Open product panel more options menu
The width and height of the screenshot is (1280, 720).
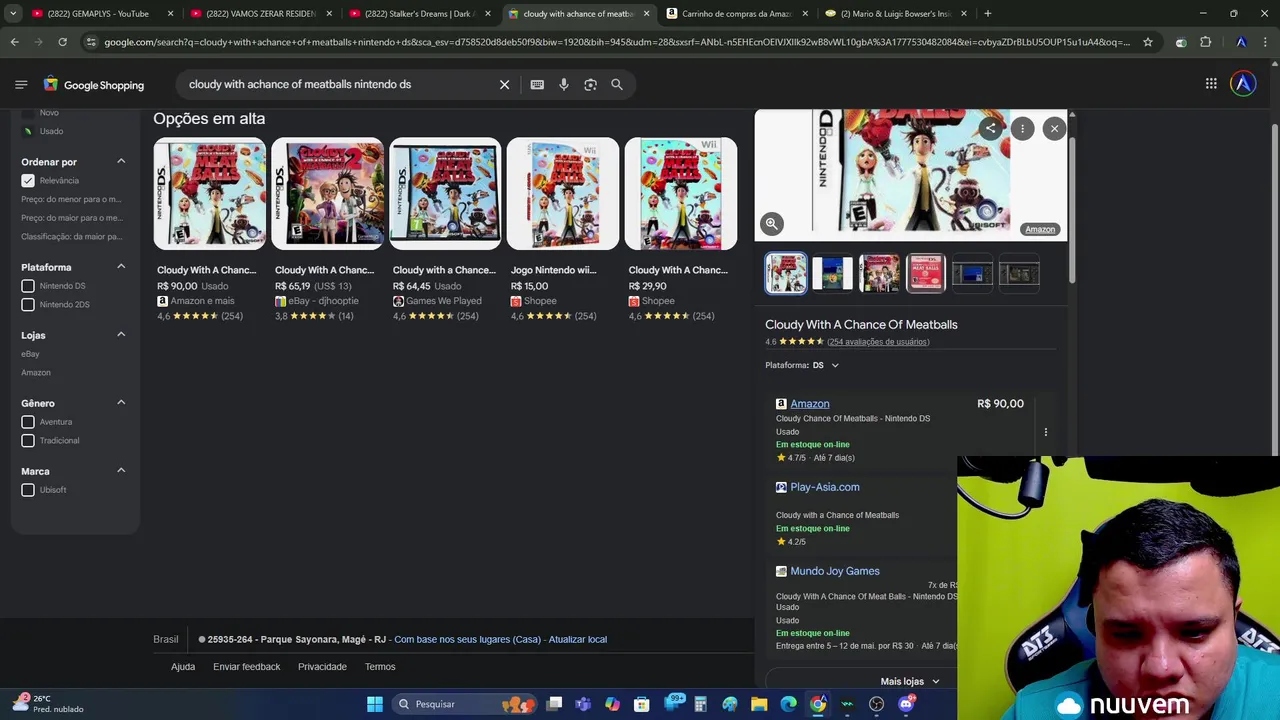pos(1022,128)
